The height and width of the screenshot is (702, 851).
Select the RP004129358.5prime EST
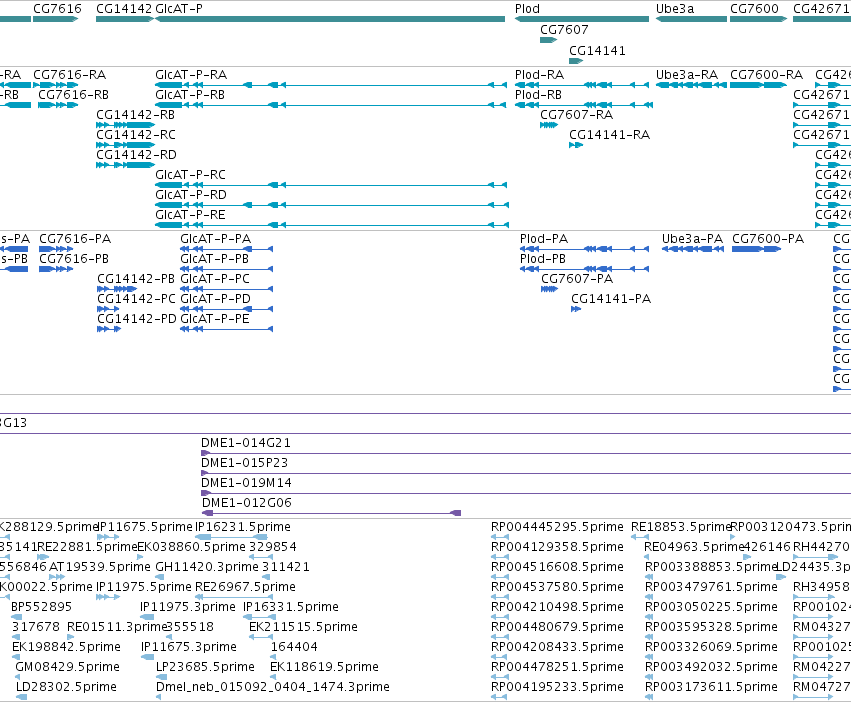[x=500, y=557]
